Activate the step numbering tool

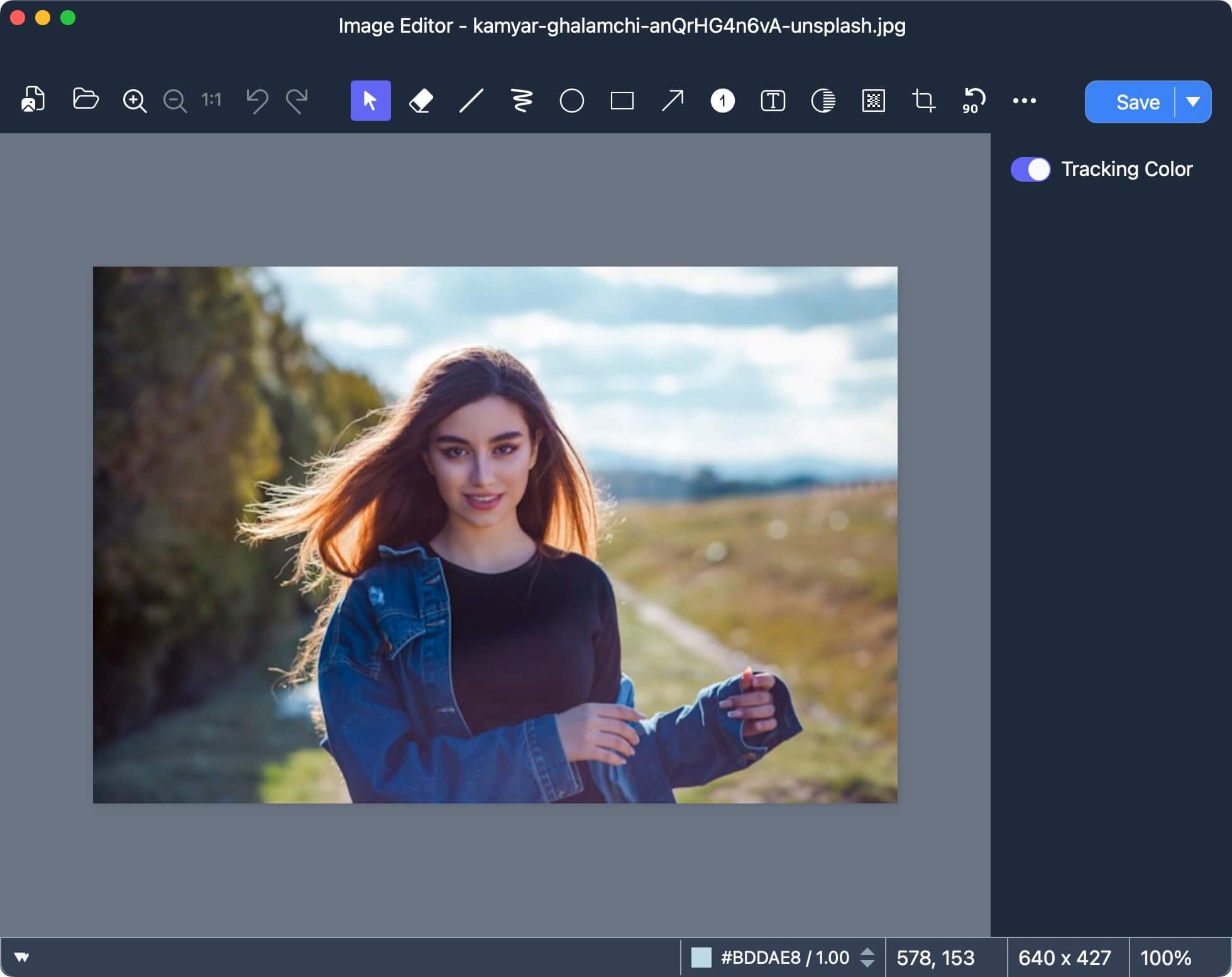[x=722, y=100]
